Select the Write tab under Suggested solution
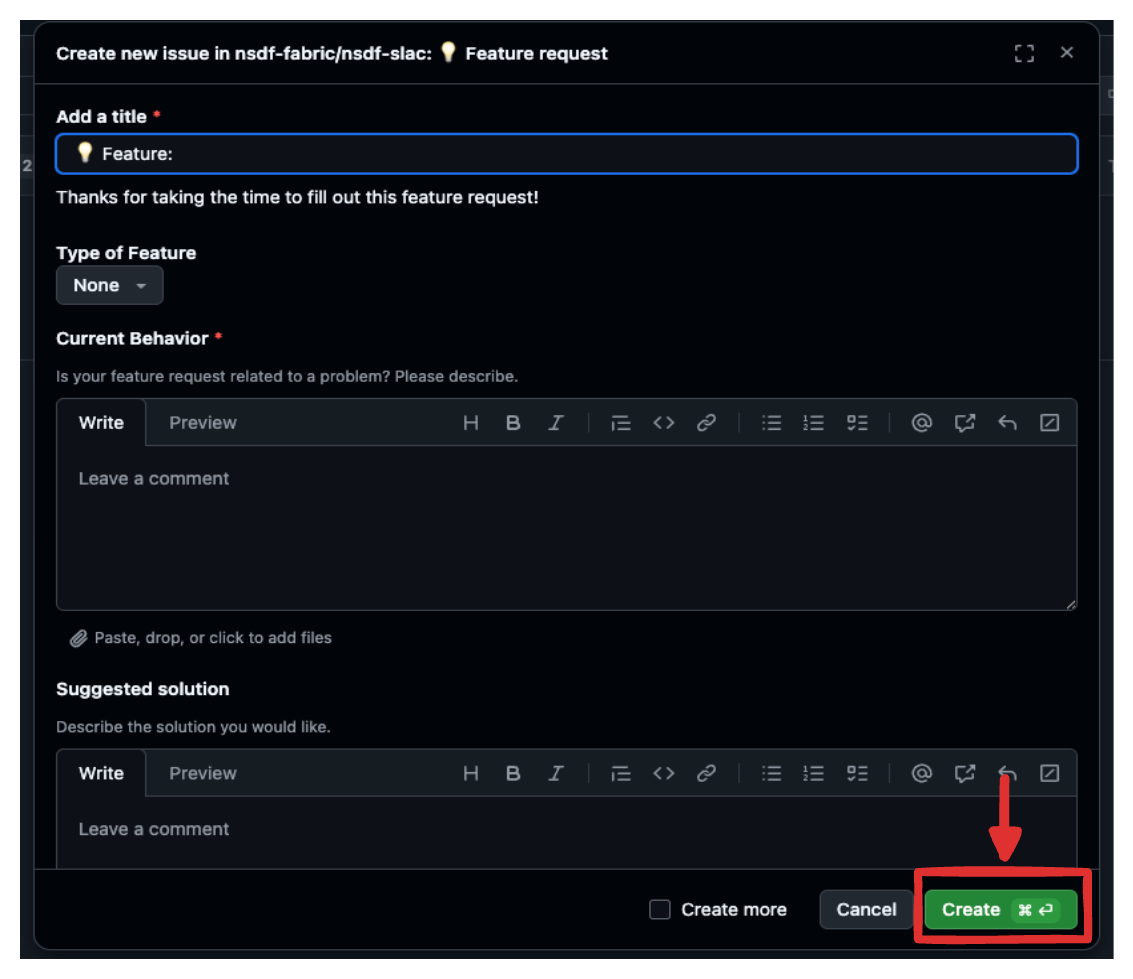Viewport: 1133px width, 979px height. pos(100,773)
